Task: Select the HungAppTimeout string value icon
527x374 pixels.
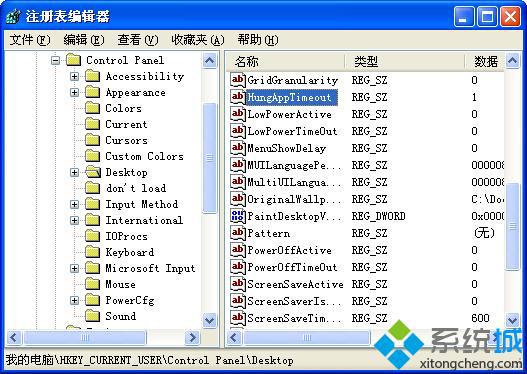Action: click(238, 97)
